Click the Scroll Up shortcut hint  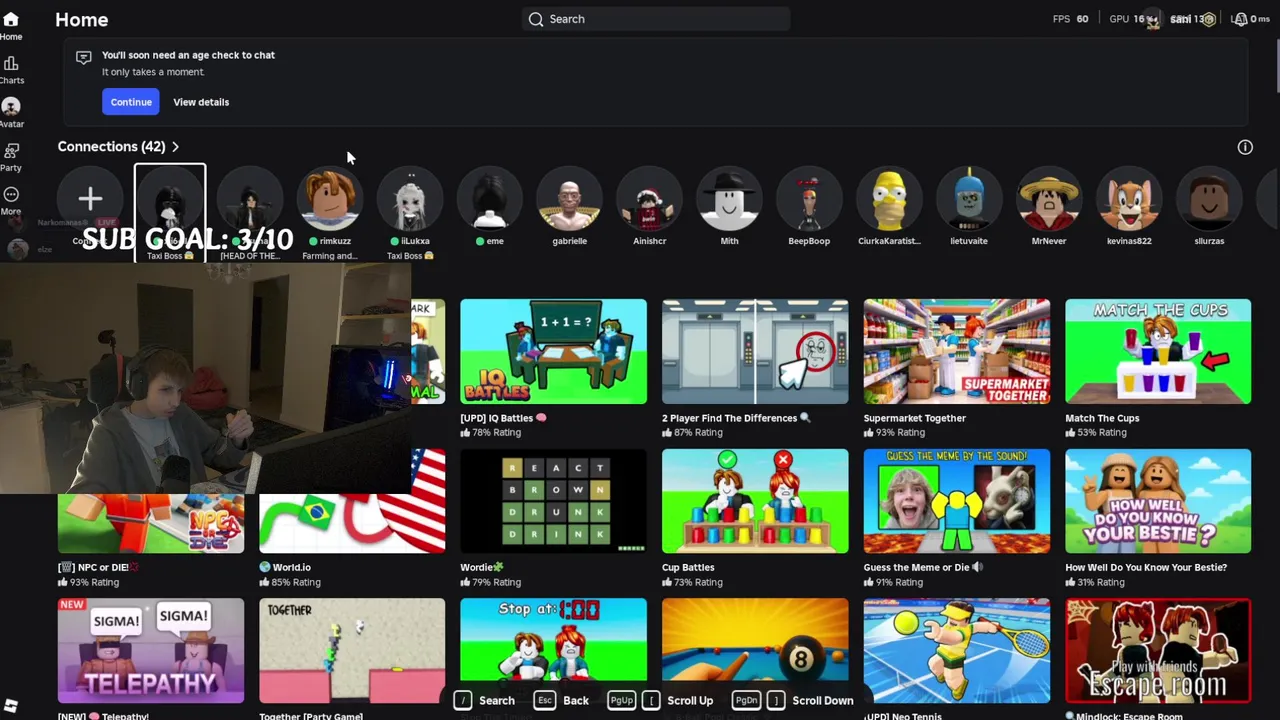click(x=662, y=700)
